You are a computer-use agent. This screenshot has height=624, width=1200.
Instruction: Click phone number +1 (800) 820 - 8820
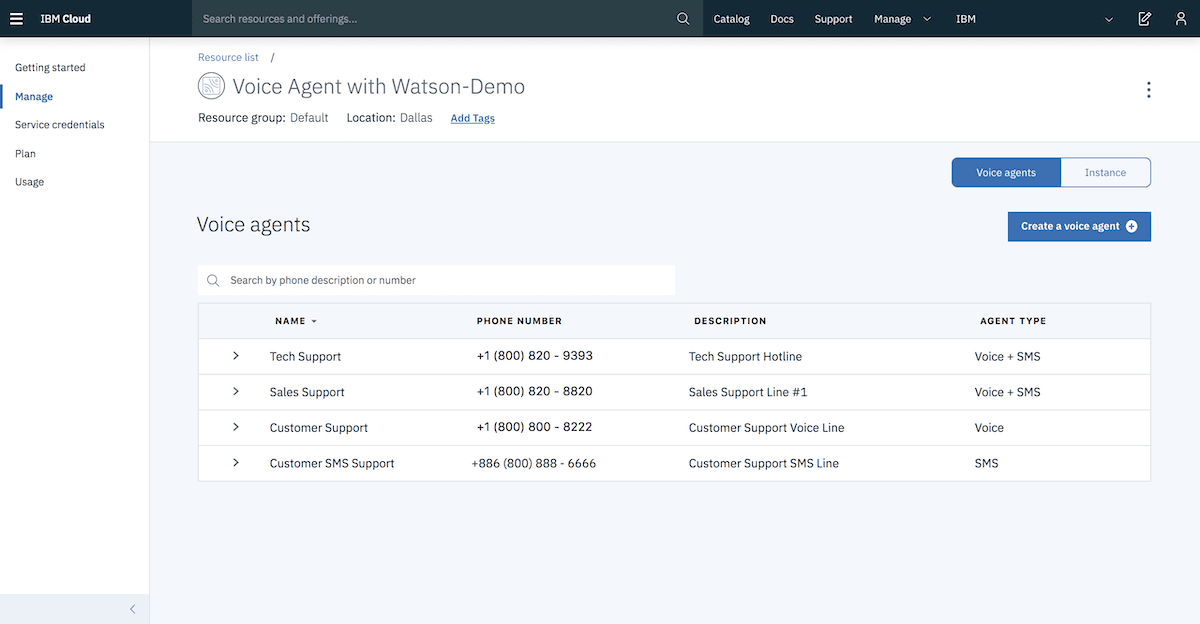535,392
